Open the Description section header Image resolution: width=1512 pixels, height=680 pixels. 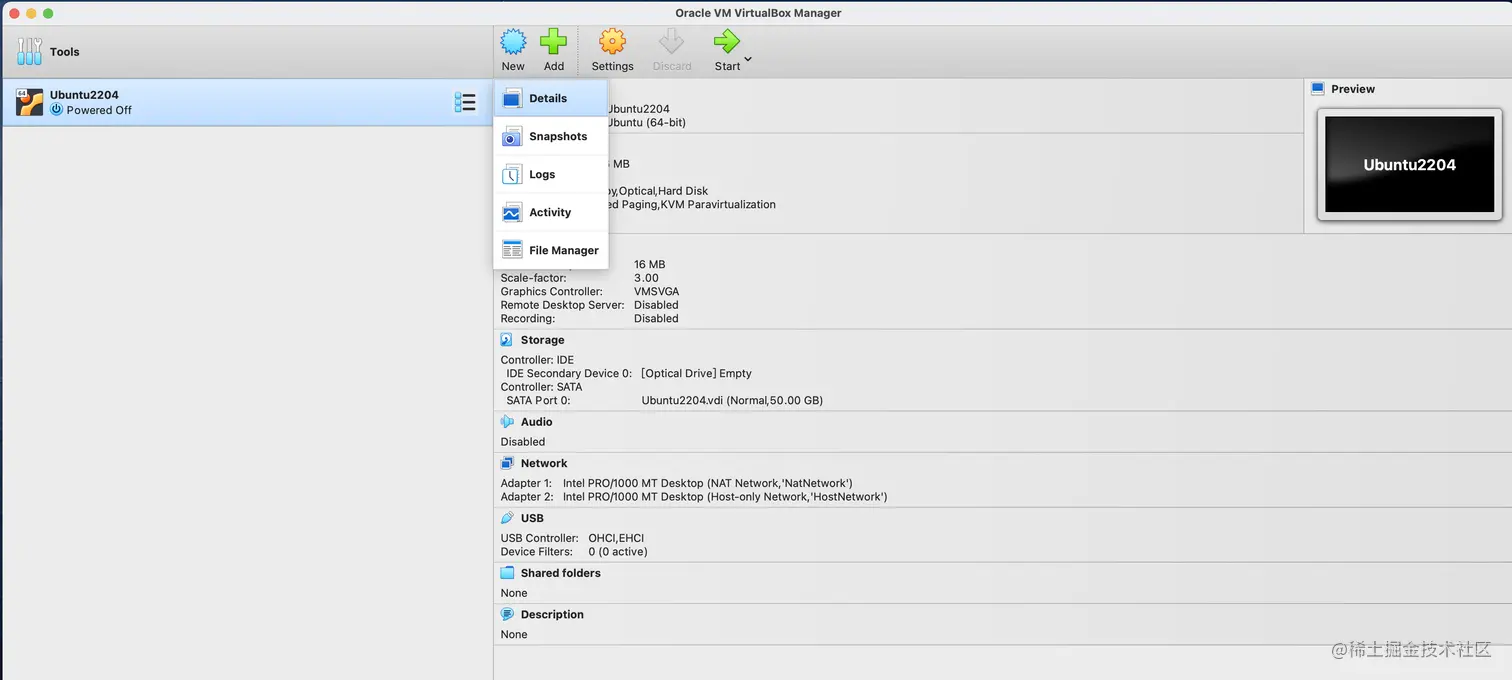[x=552, y=614]
